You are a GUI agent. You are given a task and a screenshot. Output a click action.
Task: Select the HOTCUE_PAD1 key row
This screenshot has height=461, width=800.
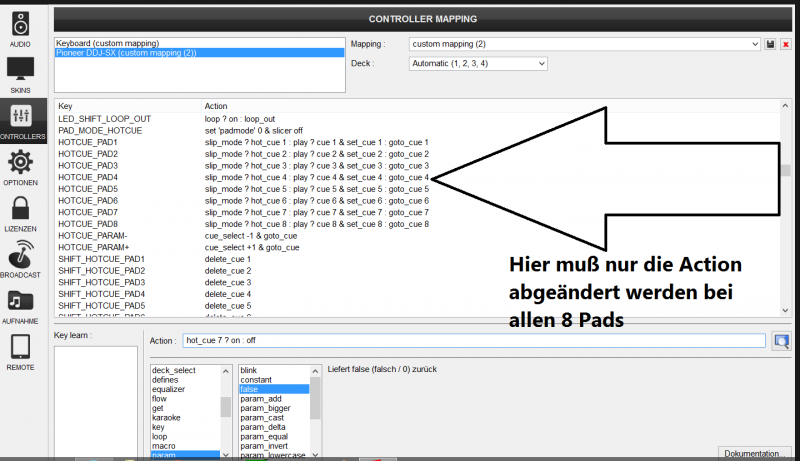[x=417, y=142]
